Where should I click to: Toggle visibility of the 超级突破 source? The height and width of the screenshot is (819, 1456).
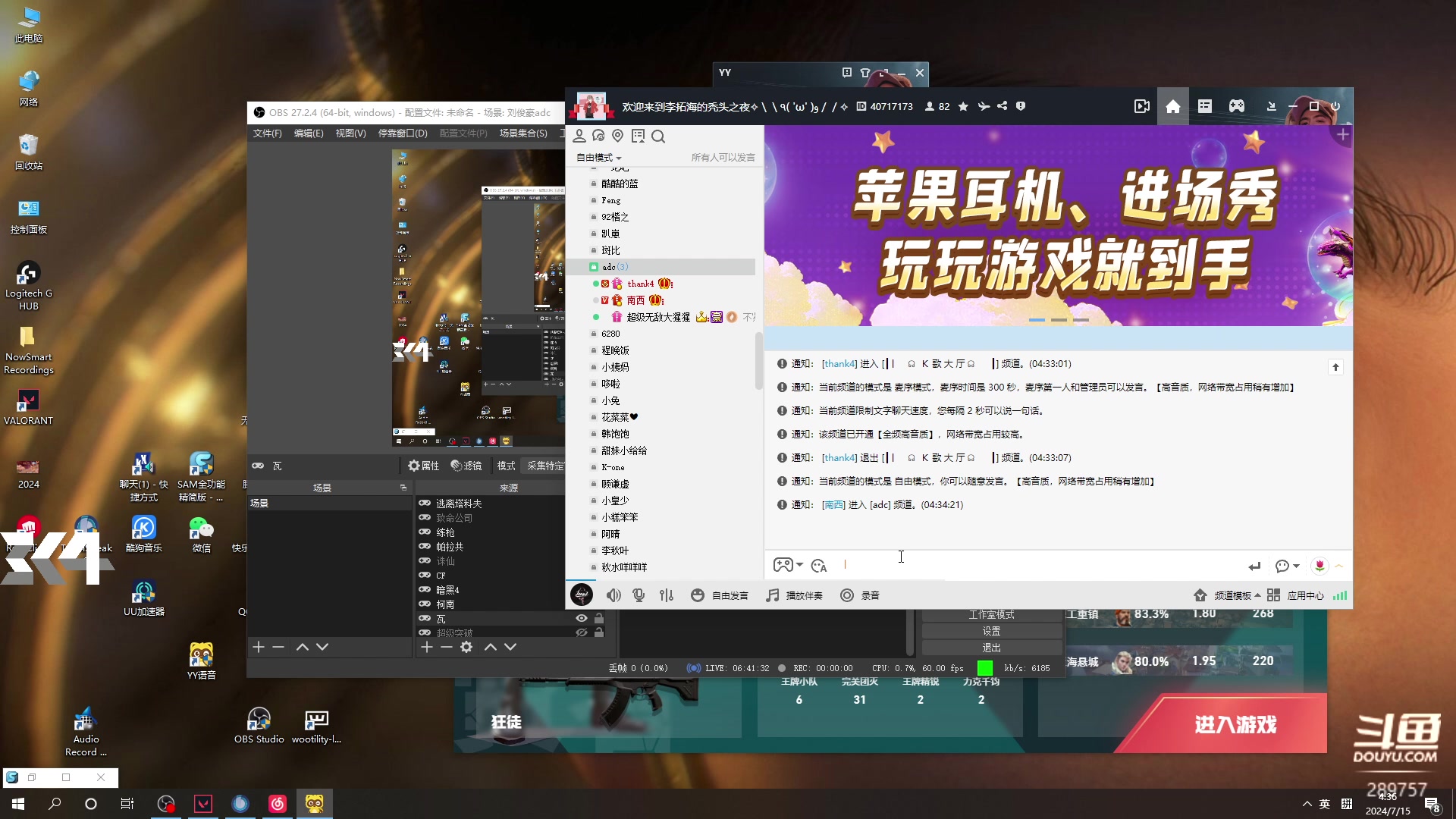(x=582, y=632)
